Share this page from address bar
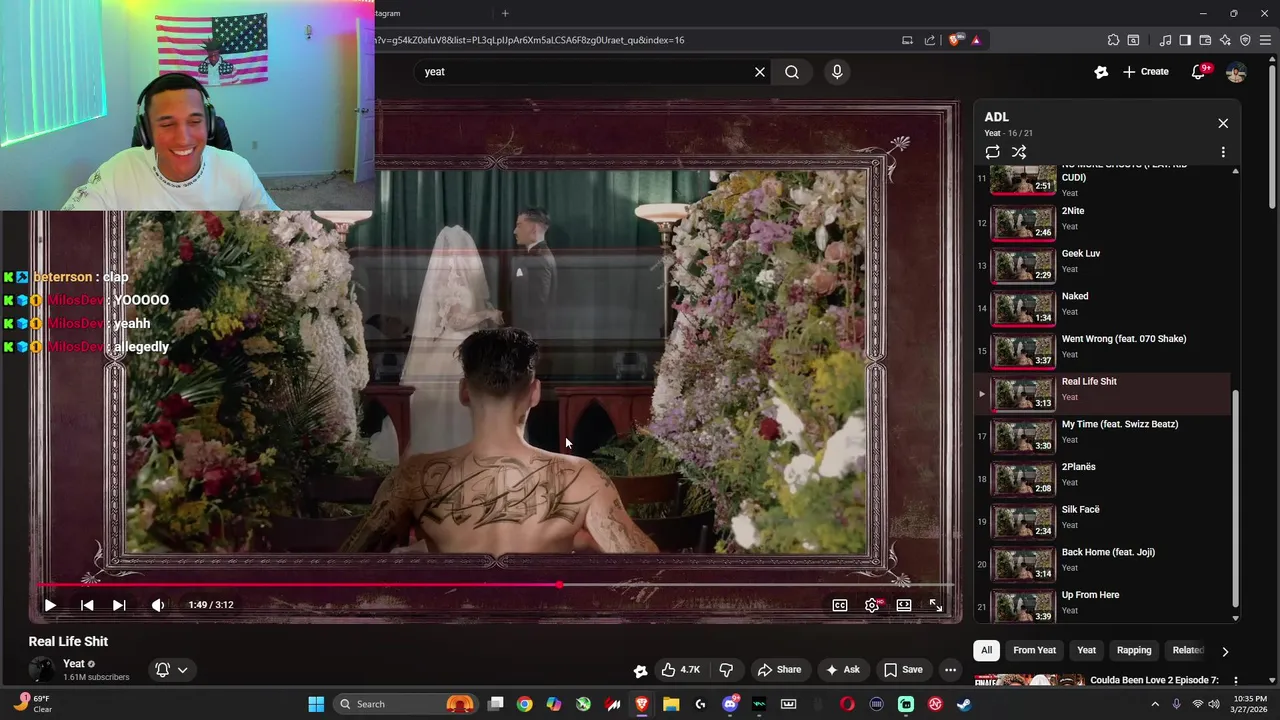1280x720 pixels. tap(930, 40)
